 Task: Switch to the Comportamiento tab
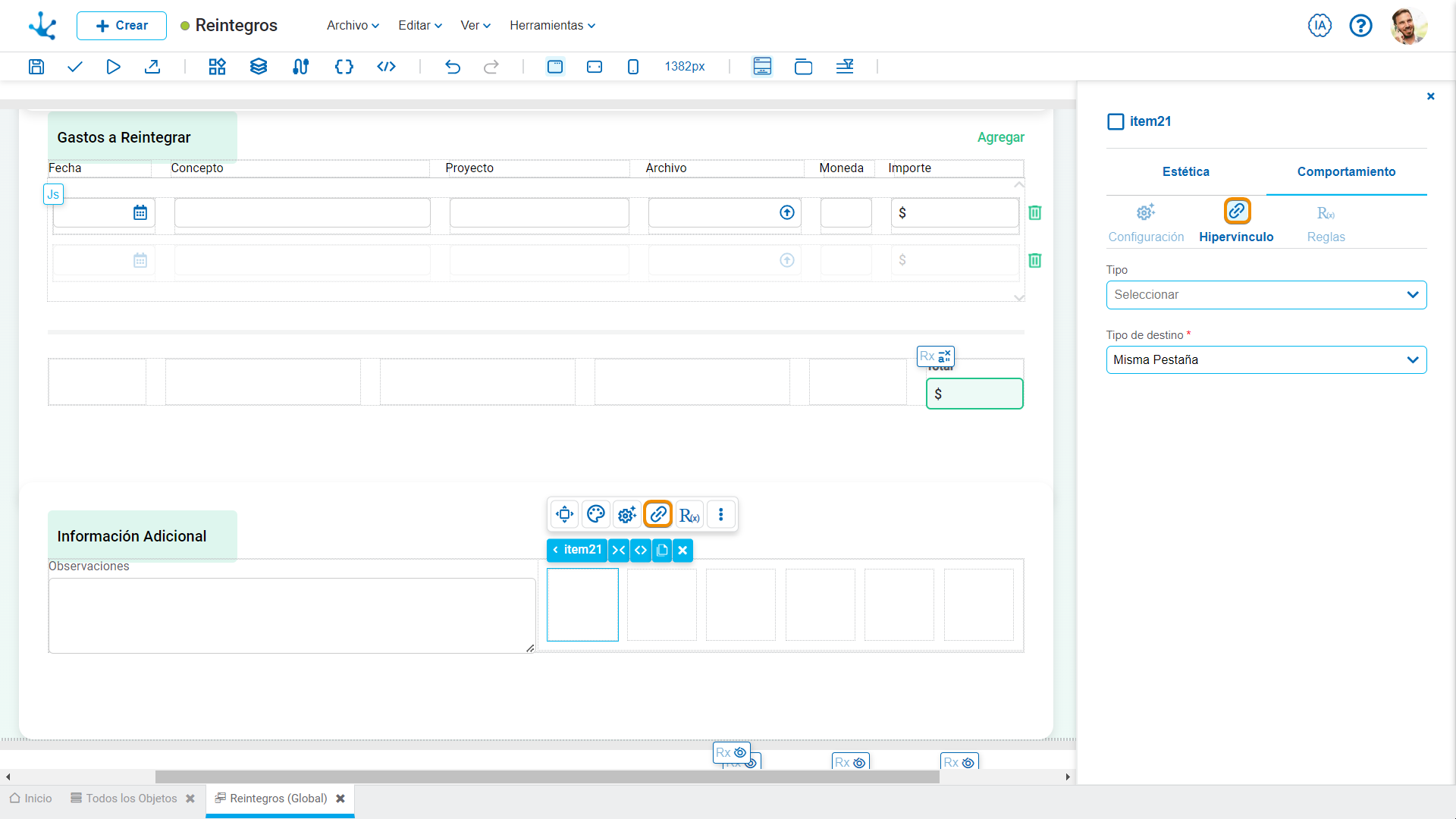tap(1346, 172)
